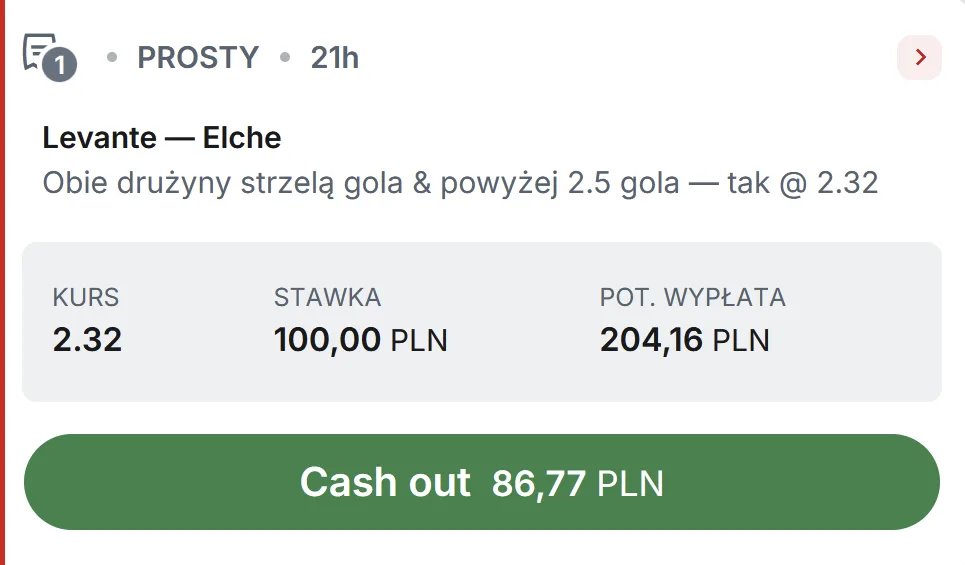Select the 2.32 odds value under KURS
The width and height of the screenshot is (965, 565).
(88, 340)
